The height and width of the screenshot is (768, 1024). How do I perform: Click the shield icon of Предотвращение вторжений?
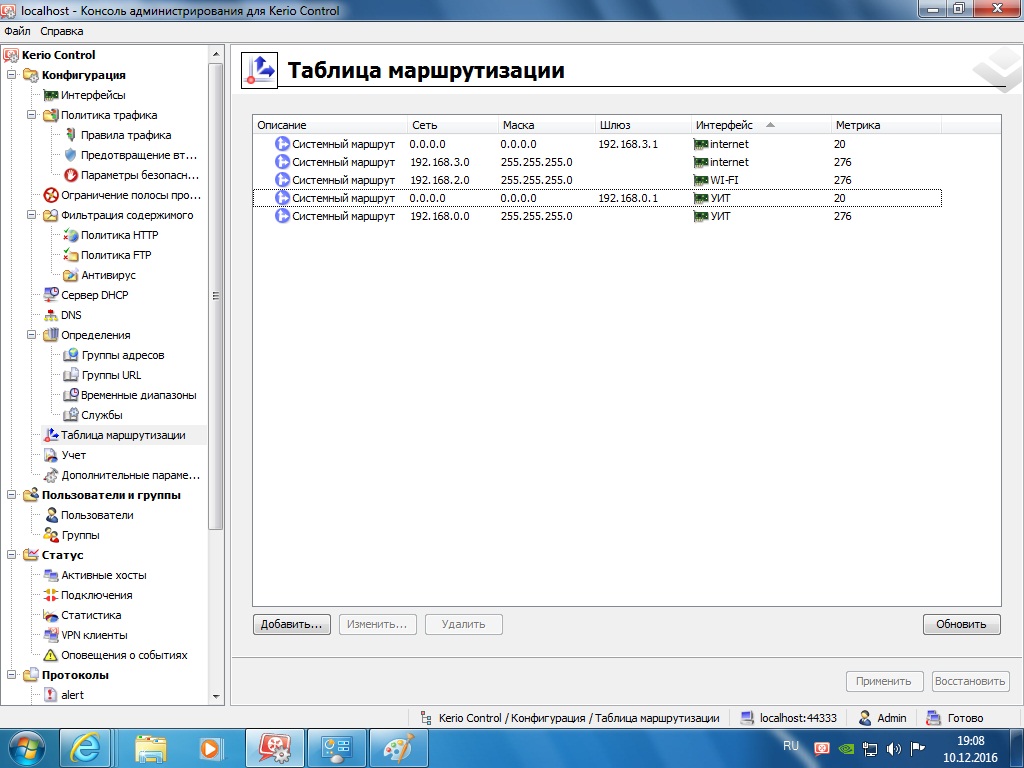pyautogui.click(x=71, y=155)
